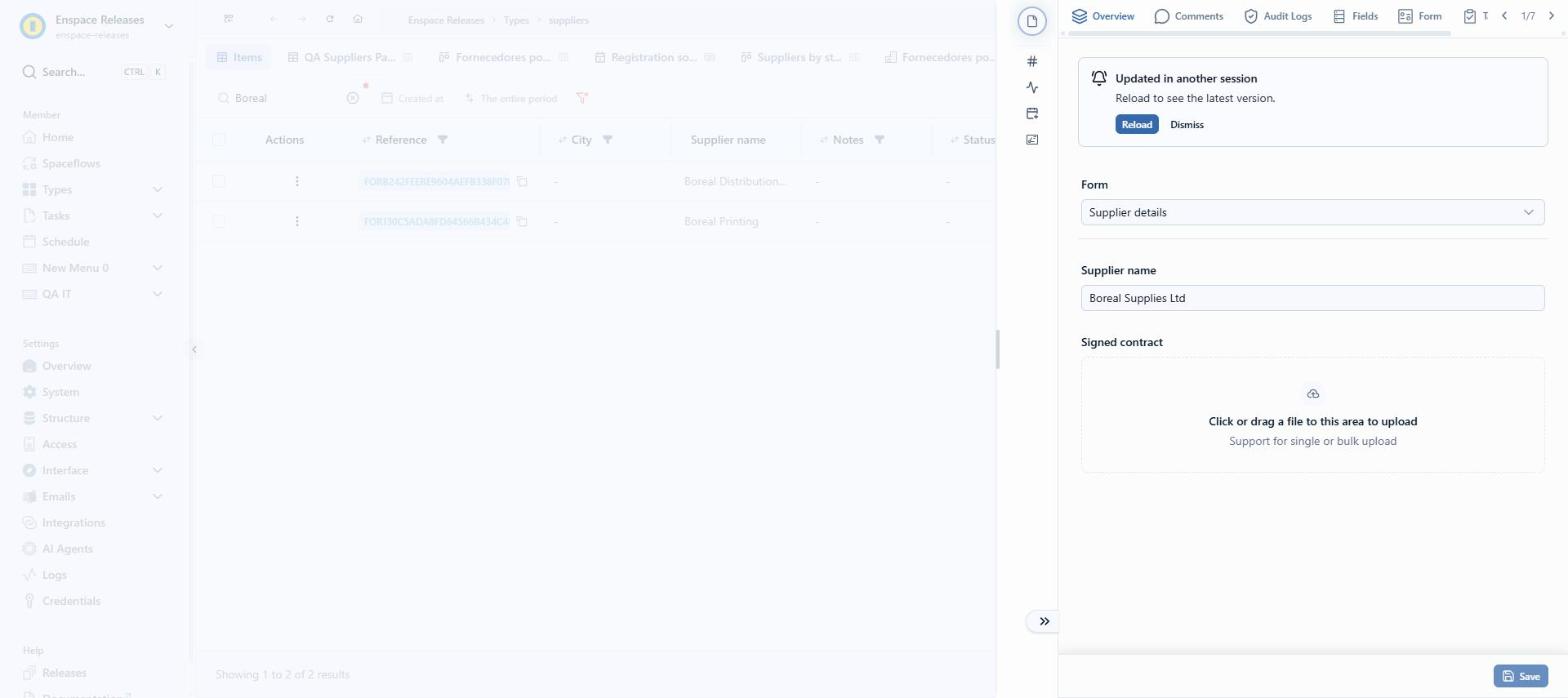Expand the Types menu in the sidebar
The height and width of the screenshot is (698, 1568).
point(157,189)
